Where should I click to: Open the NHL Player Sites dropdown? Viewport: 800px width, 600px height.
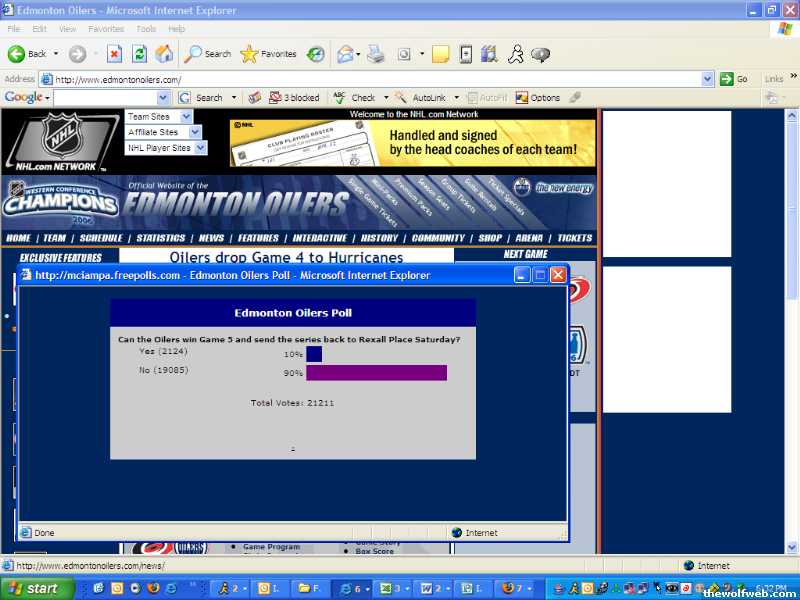point(166,148)
